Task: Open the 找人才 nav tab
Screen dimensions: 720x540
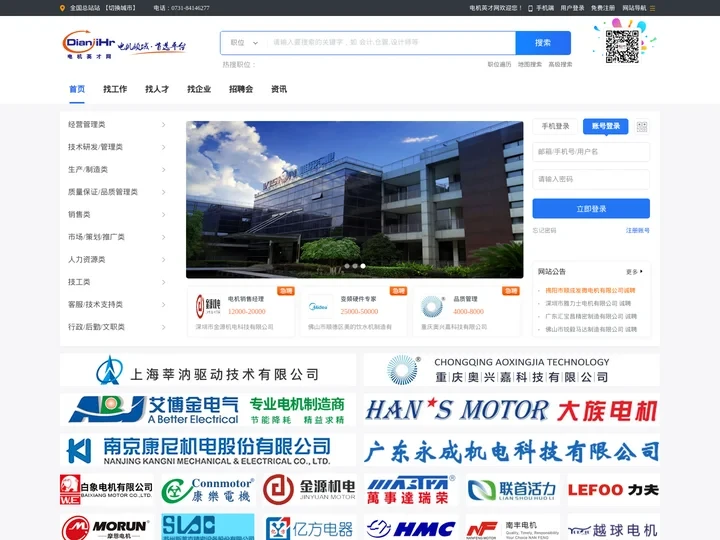Action: coord(157,89)
